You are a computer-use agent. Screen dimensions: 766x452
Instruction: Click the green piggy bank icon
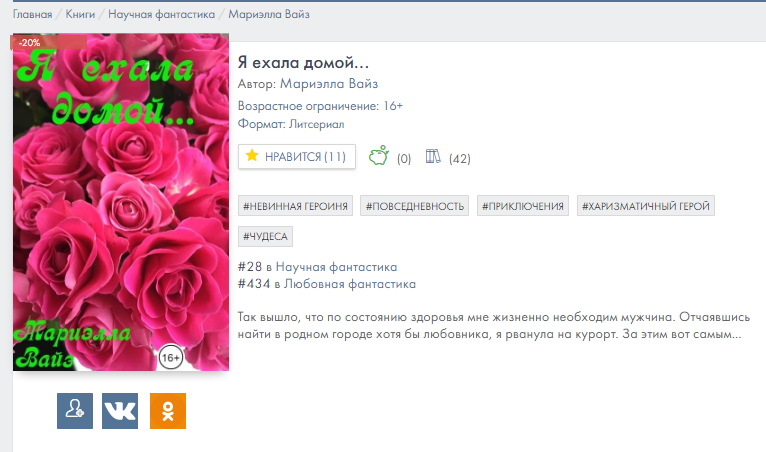coord(379,155)
